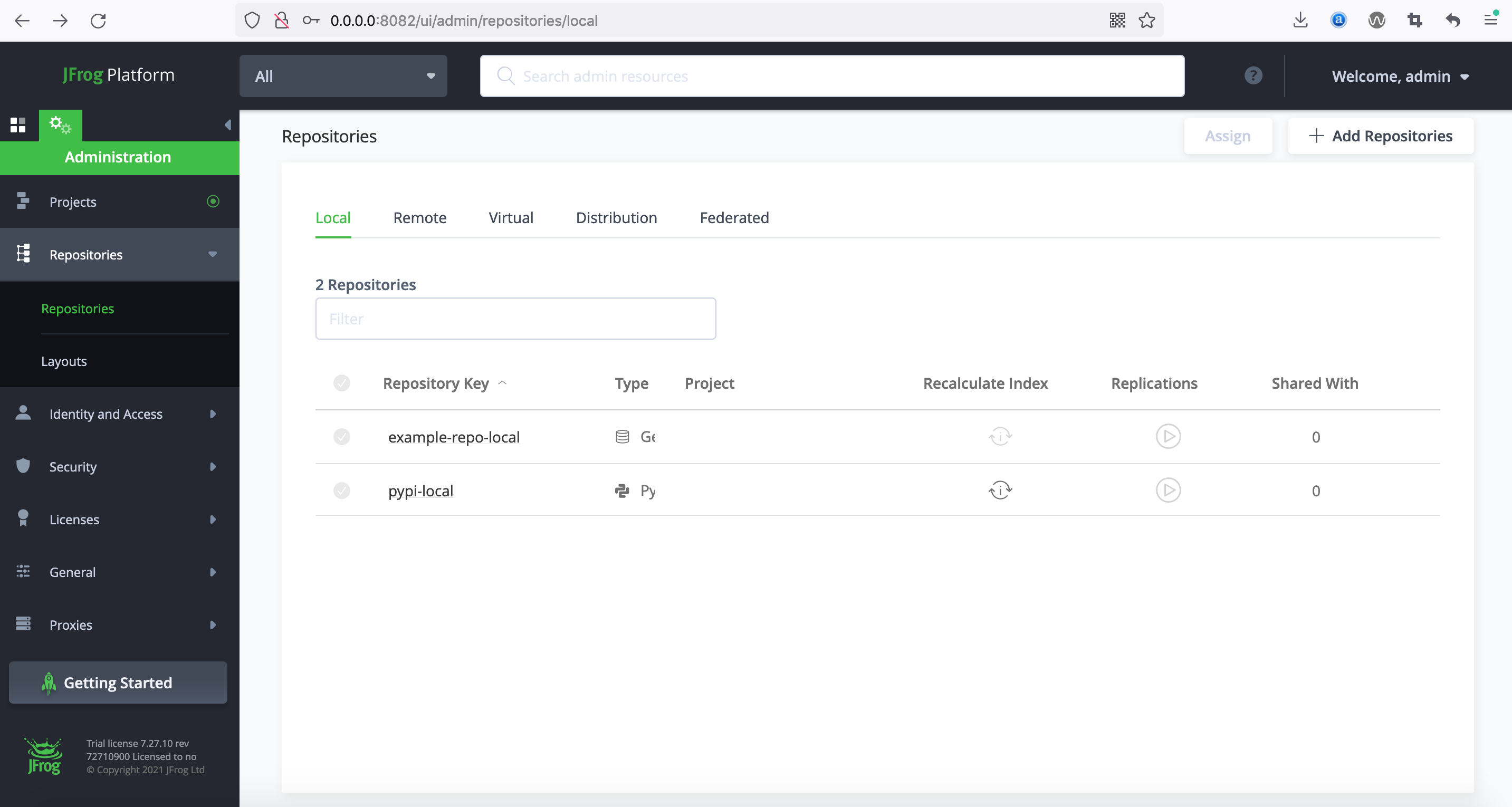
Task: Open the Application grid icon module
Action: [18, 125]
